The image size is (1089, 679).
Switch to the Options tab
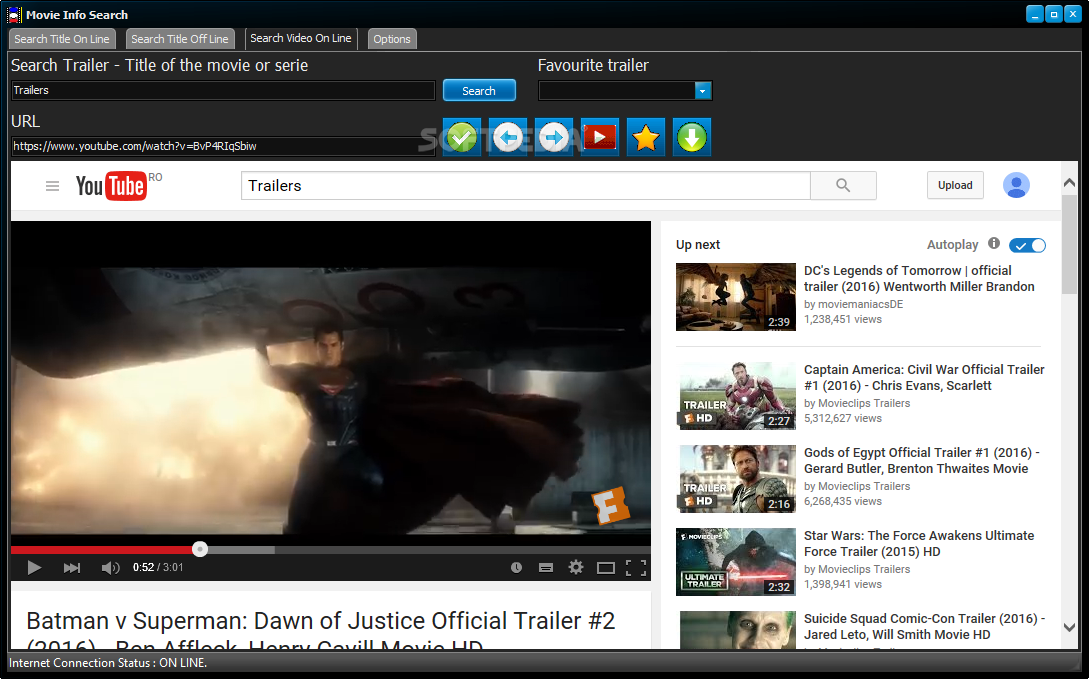coord(392,40)
